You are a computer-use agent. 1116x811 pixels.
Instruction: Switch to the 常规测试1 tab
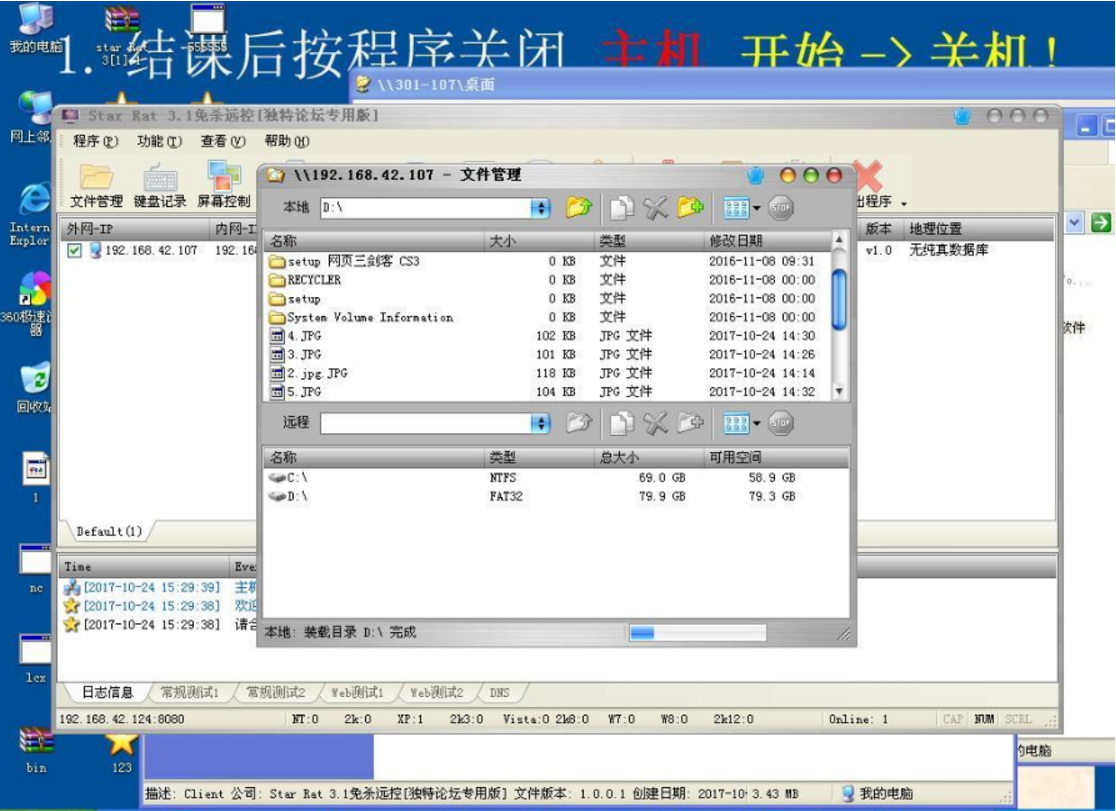point(189,692)
